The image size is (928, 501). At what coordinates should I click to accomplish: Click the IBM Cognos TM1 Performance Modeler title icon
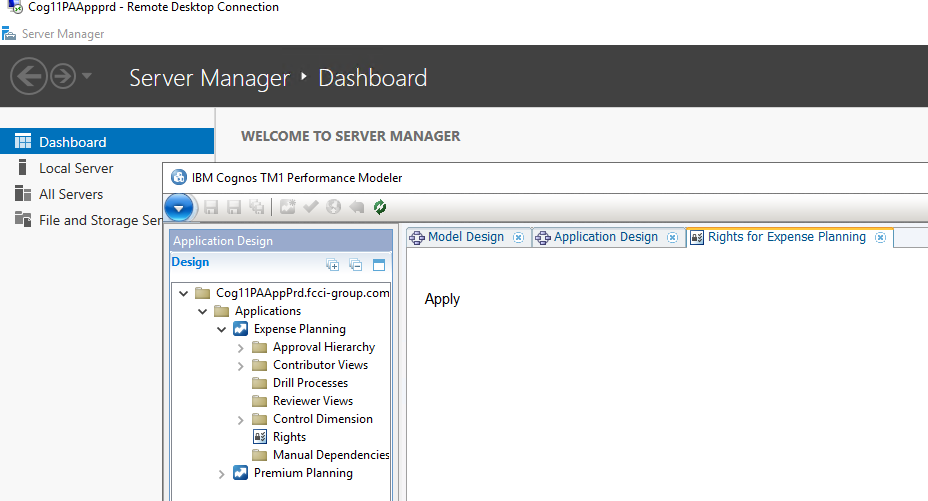[179, 177]
